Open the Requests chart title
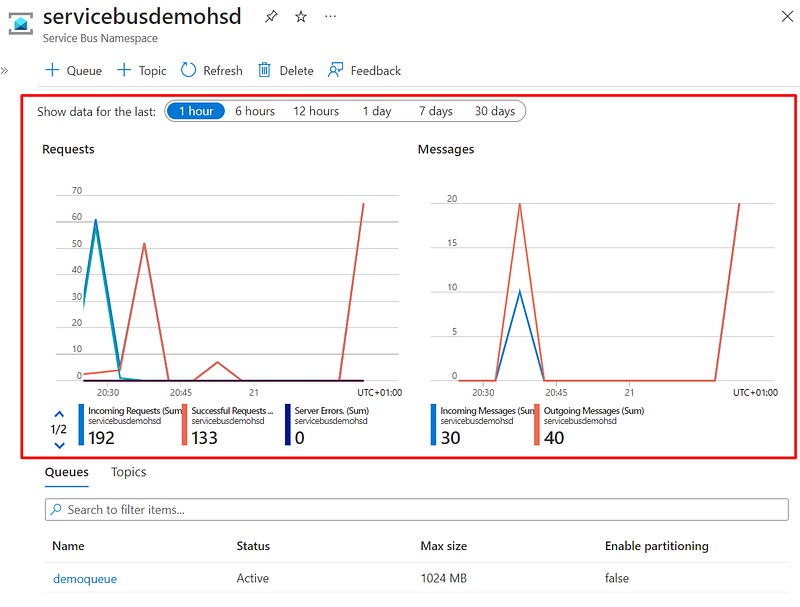The width and height of the screenshot is (800, 607). tap(68, 149)
